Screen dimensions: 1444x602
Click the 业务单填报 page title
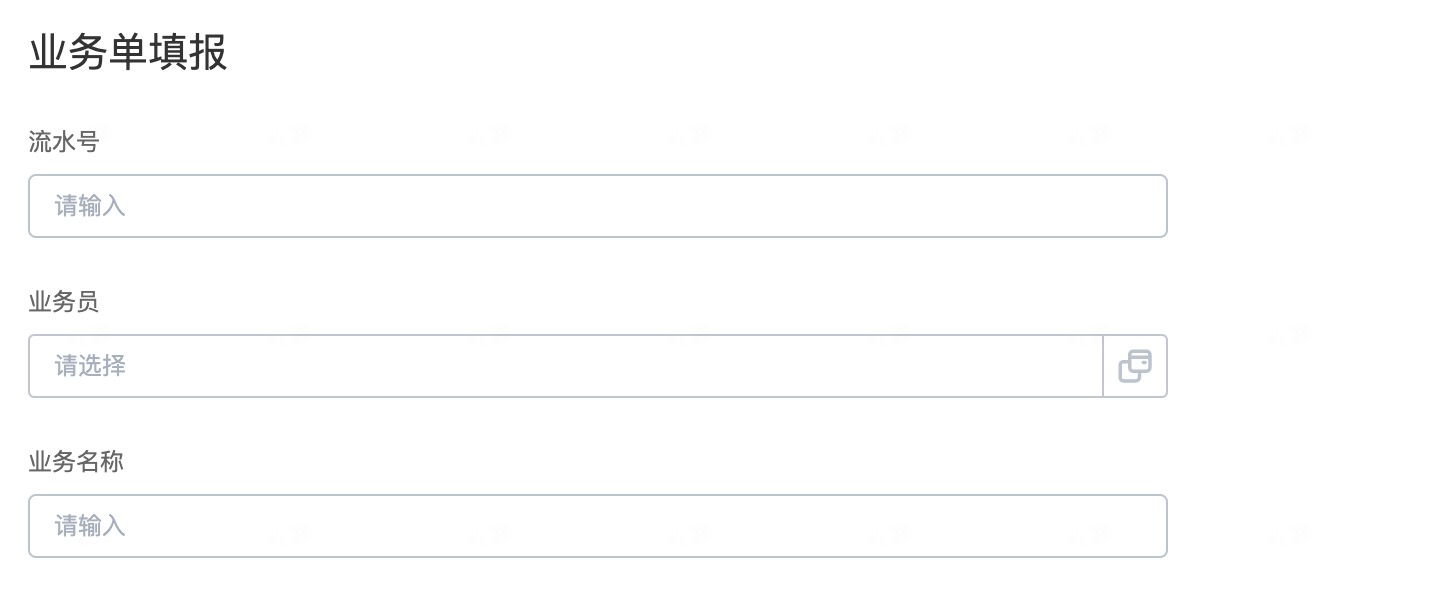[x=128, y=53]
